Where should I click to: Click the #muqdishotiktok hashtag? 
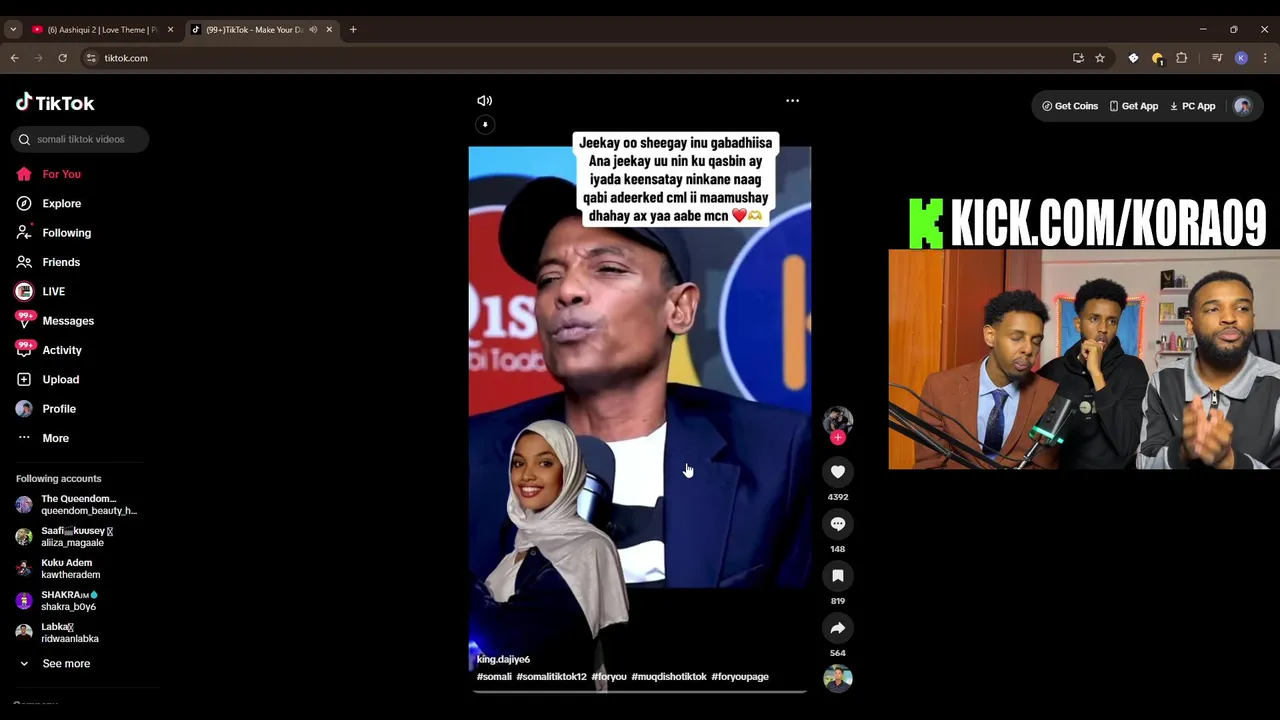click(669, 677)
